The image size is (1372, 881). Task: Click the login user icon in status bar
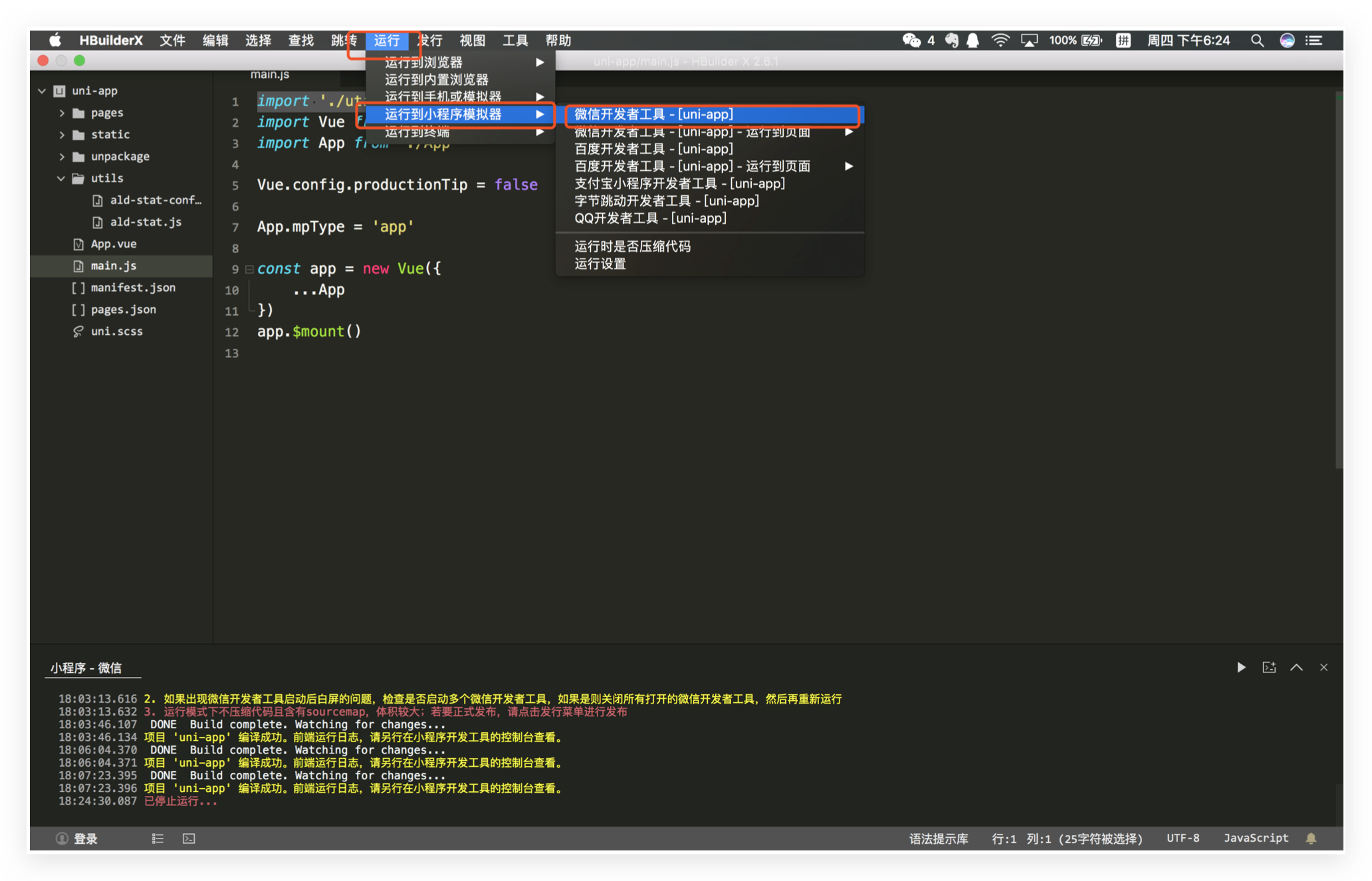(x=62, y=838)
